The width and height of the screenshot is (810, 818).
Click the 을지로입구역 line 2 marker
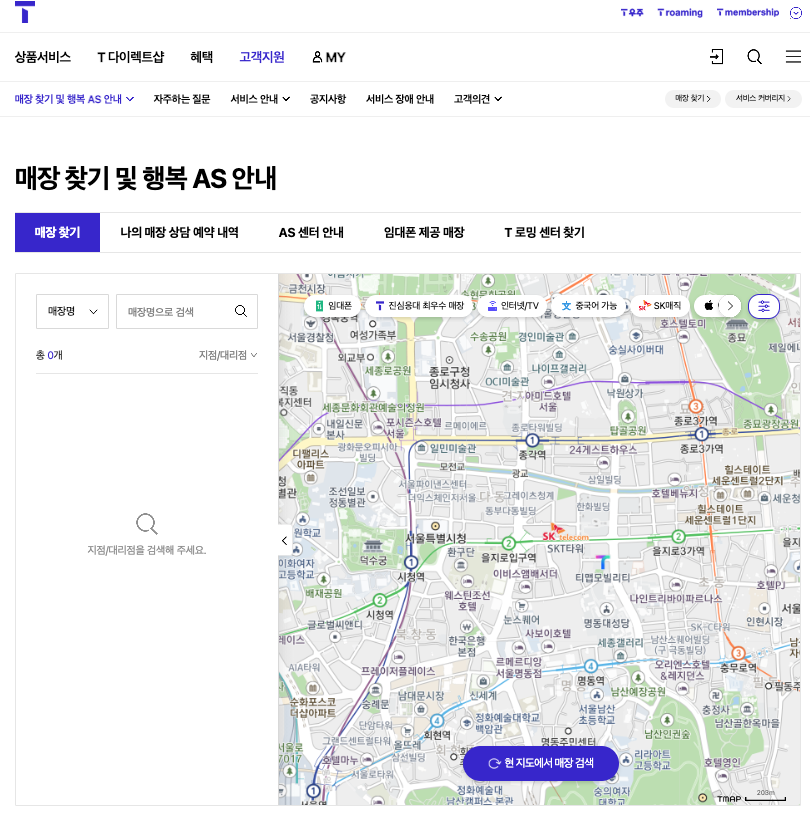(x=509, y=543)
